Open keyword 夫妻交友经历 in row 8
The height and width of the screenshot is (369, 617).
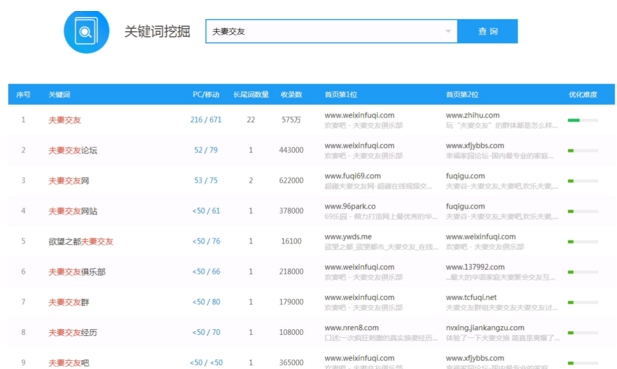pos(73,332)
